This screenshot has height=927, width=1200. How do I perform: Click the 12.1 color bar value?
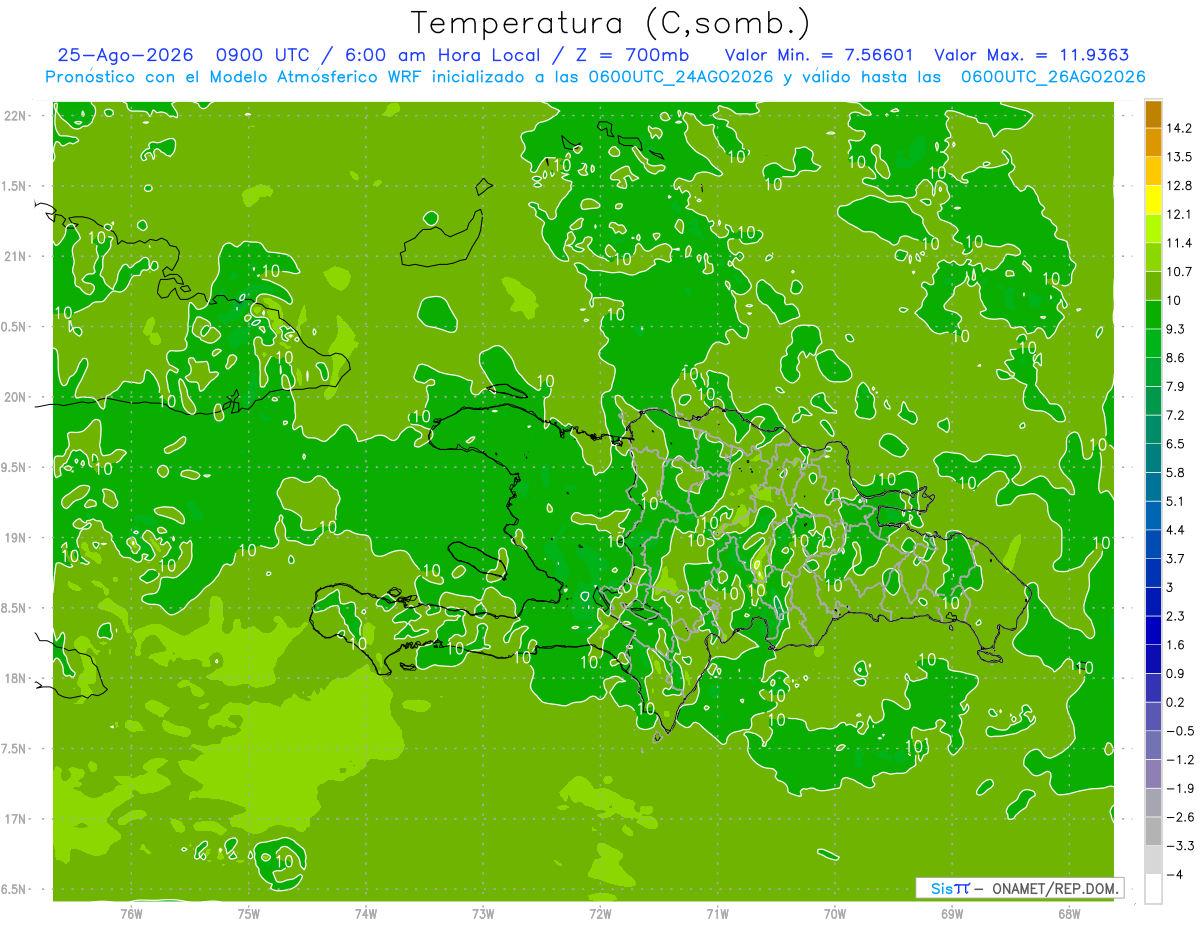tap(1179, 214)
